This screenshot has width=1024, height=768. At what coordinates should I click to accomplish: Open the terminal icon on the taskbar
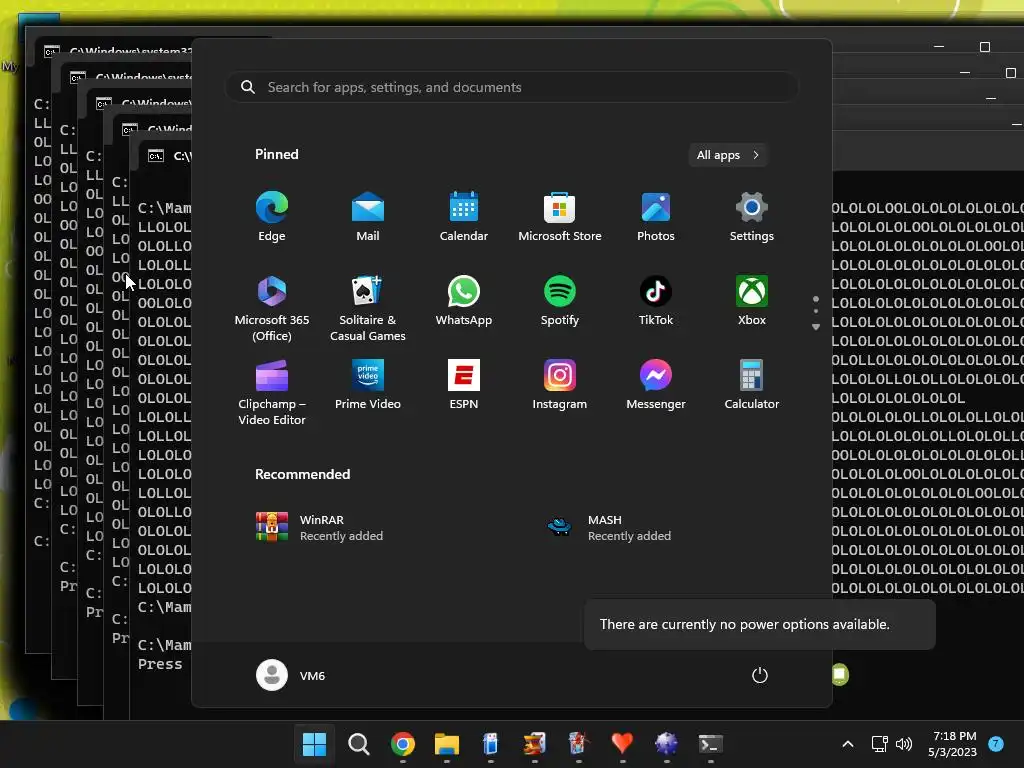point(710,744)
